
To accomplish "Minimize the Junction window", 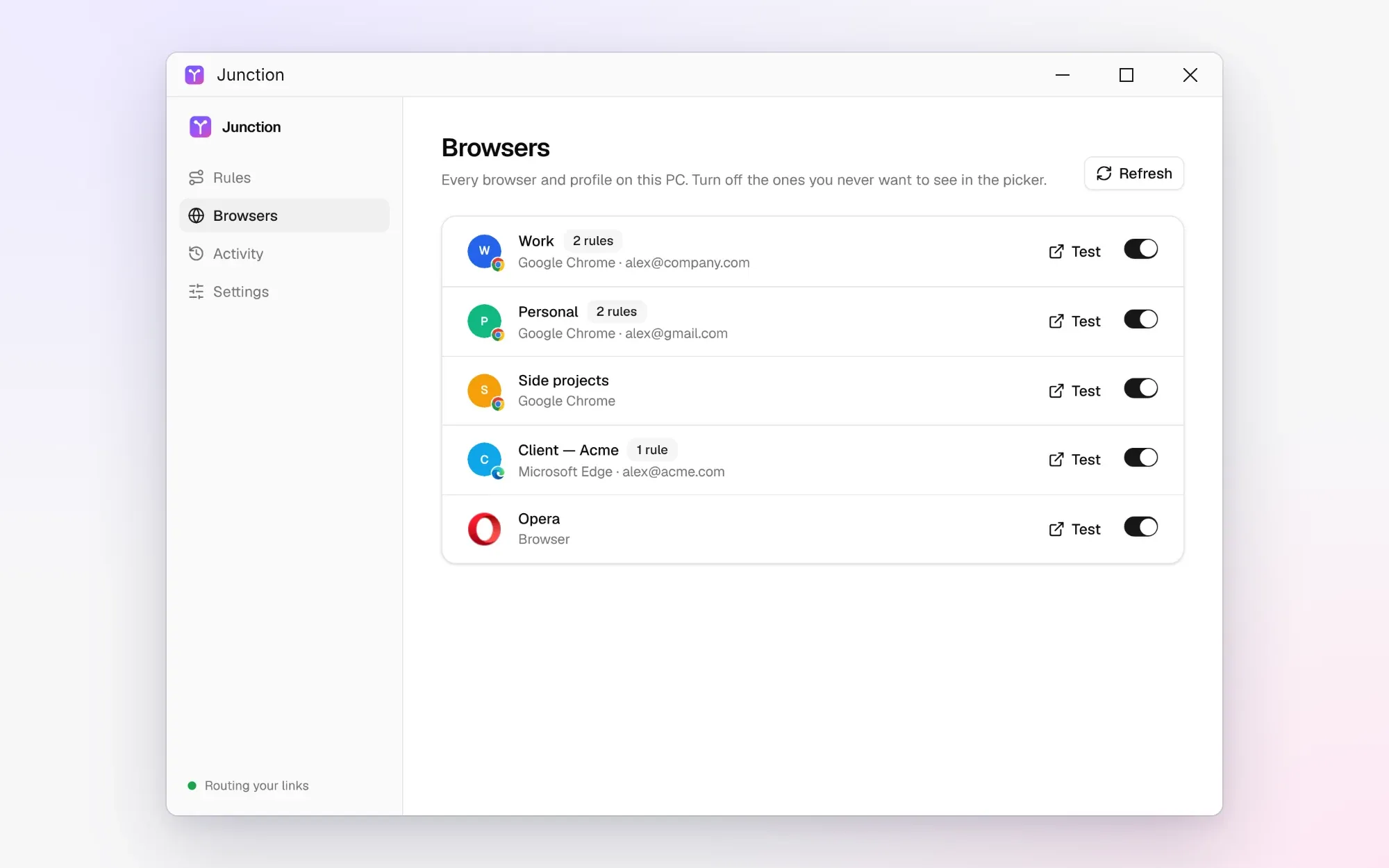I will point(1063,75).
